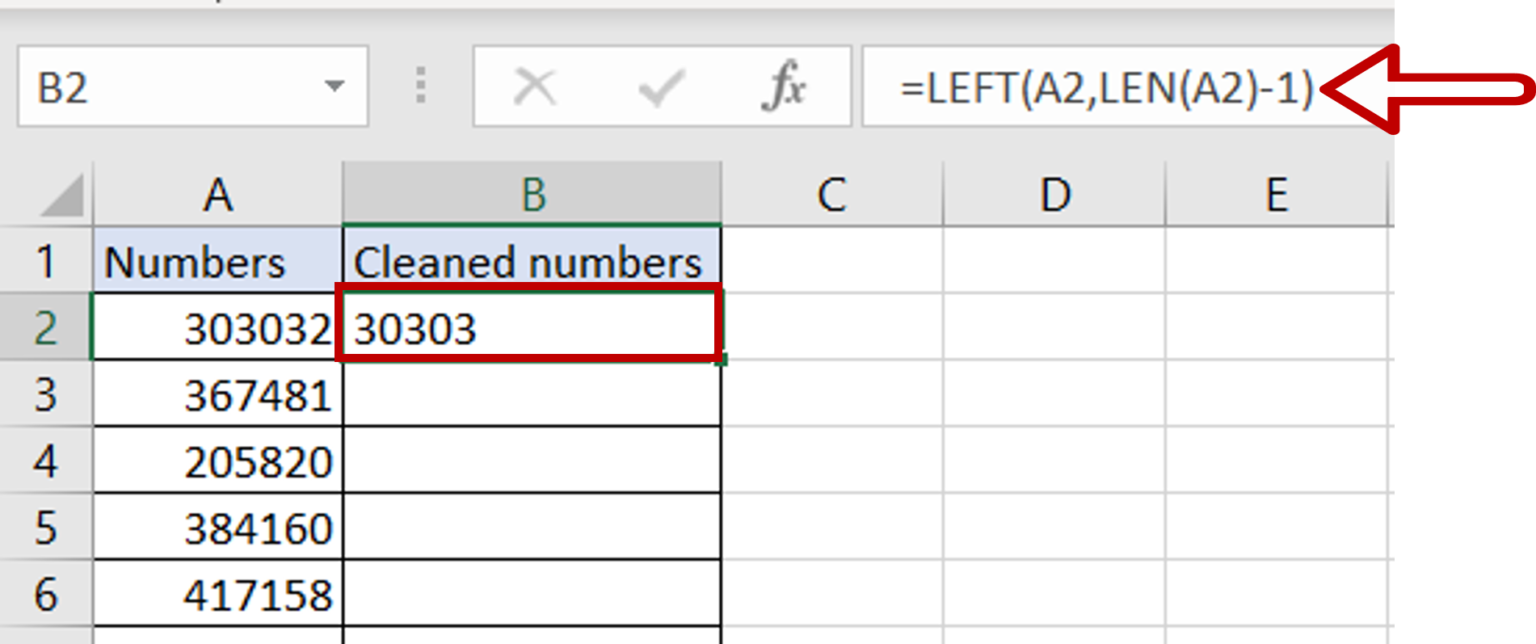Click the Cancel (X) icon in formula bar
The image size is (1536, 644).
tap(535, 87)
